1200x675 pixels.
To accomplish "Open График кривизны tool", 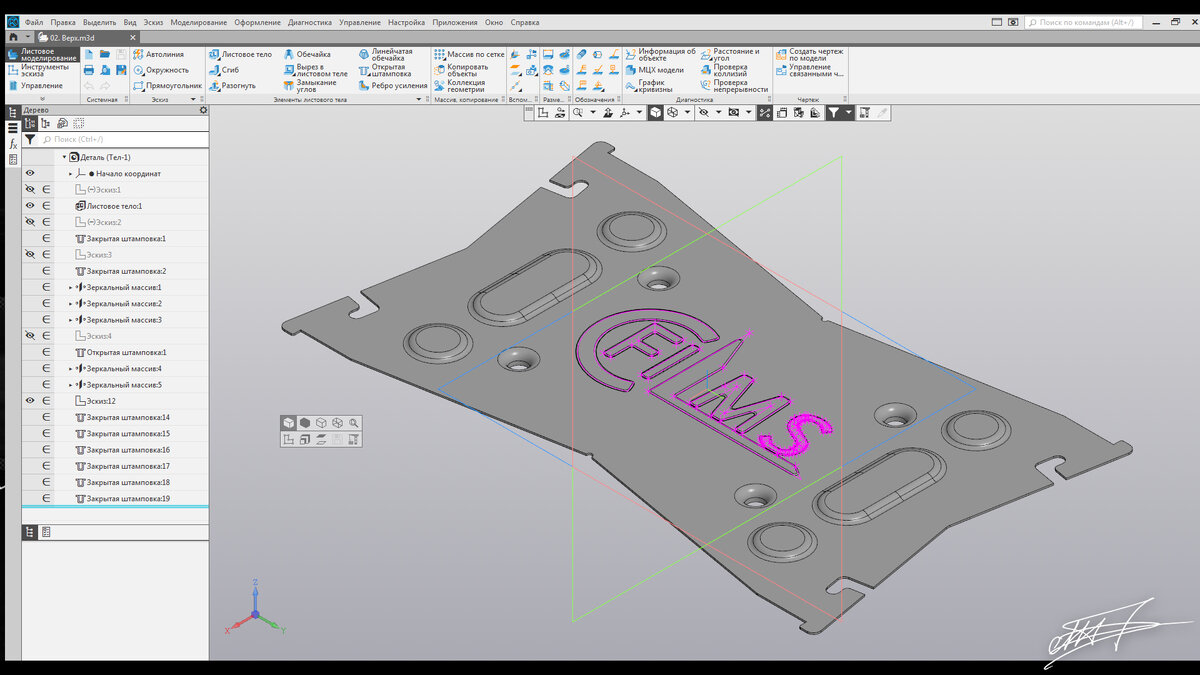I will pos(649,86).
